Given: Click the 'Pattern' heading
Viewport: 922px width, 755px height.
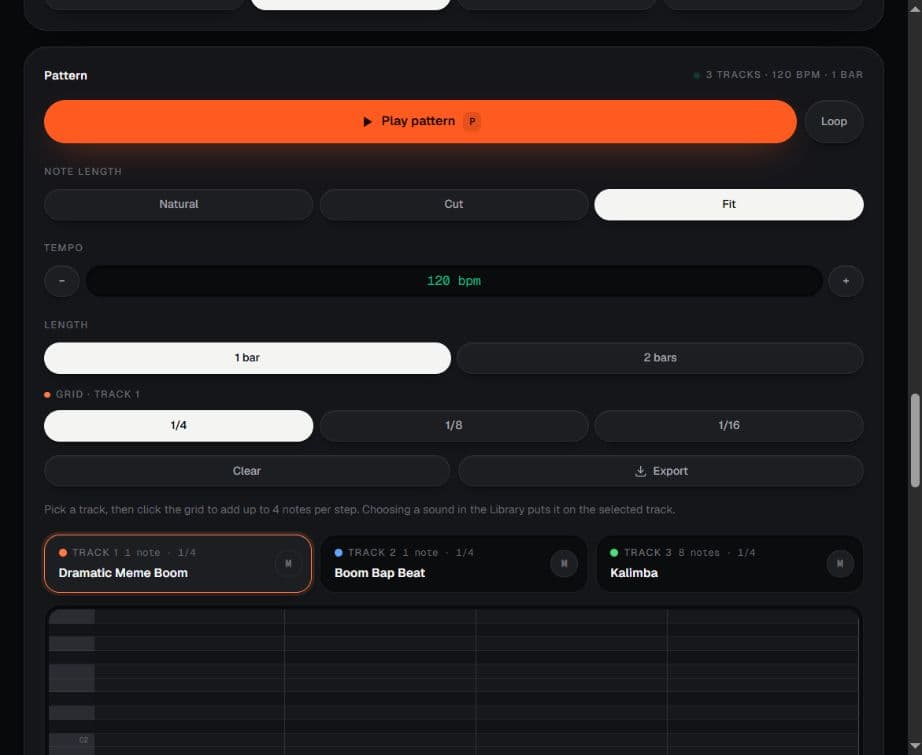Looking at the screenshot, I should click(65, 75).
